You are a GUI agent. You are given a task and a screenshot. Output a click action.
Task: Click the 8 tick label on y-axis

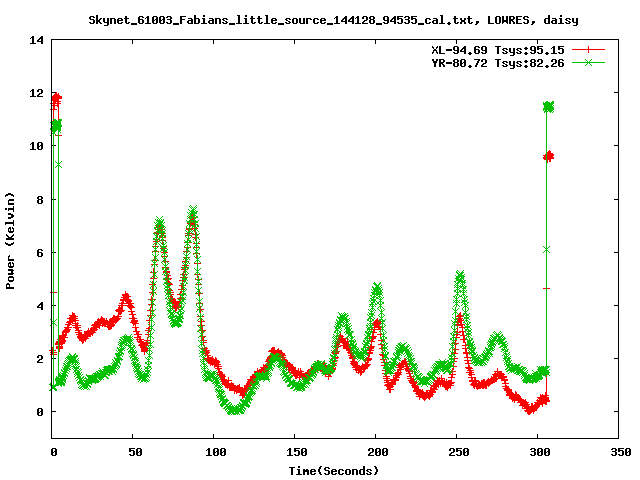click(x=40, y=199)
